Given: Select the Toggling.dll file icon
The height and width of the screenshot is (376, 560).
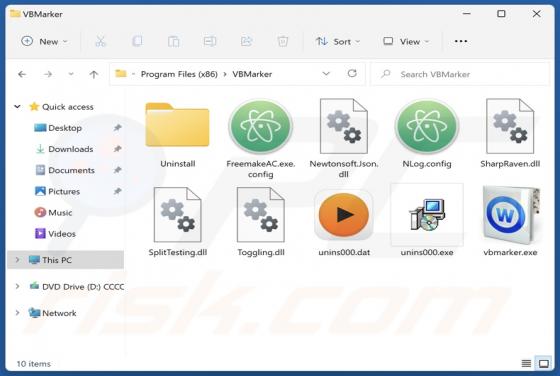Looking at the screenshot, I should click(261, 215).
